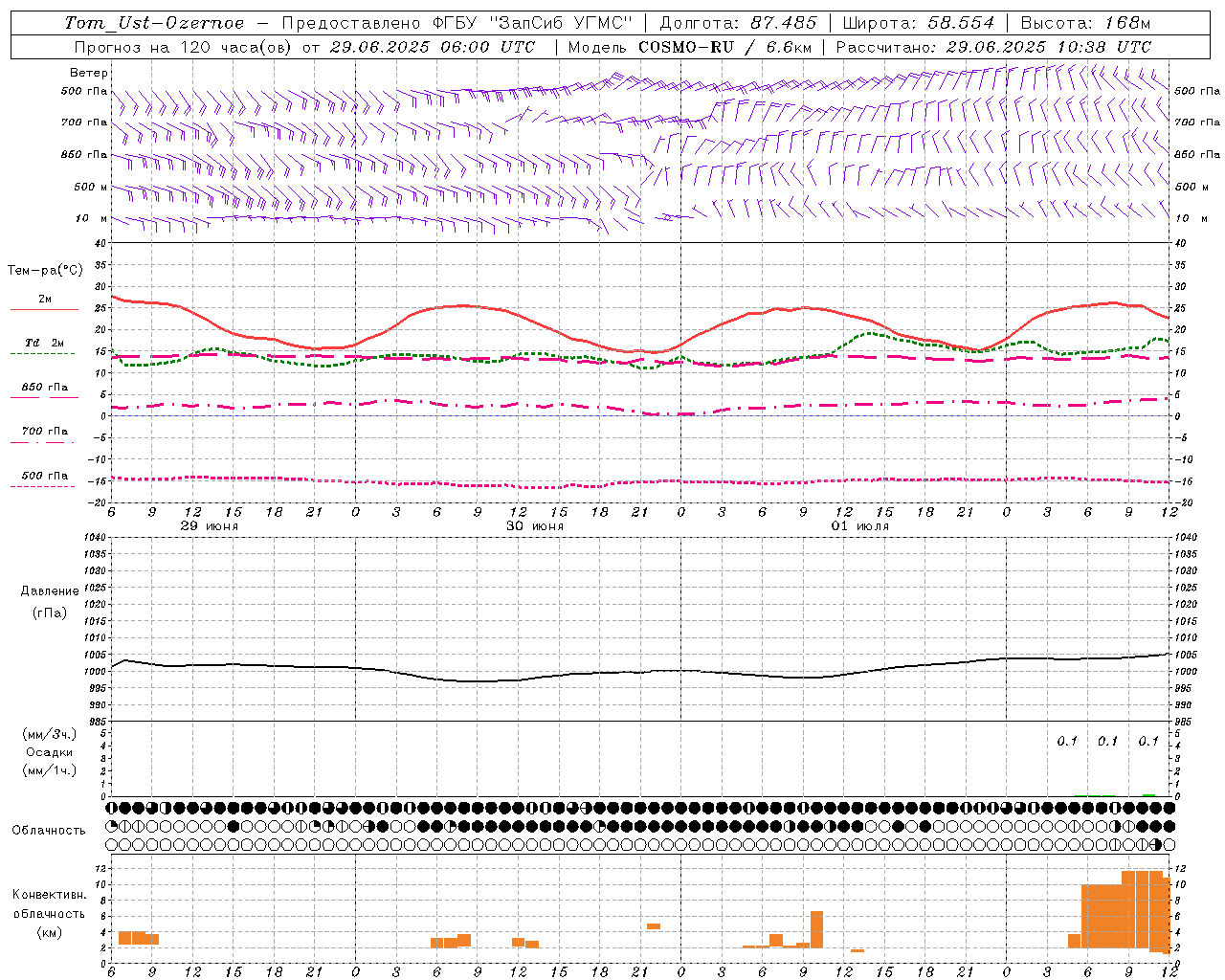Select the Рассчитано: 29.06.2025 10:38 UTC timestamp
Screen dimensions: 1225x980
pos(993,47)
